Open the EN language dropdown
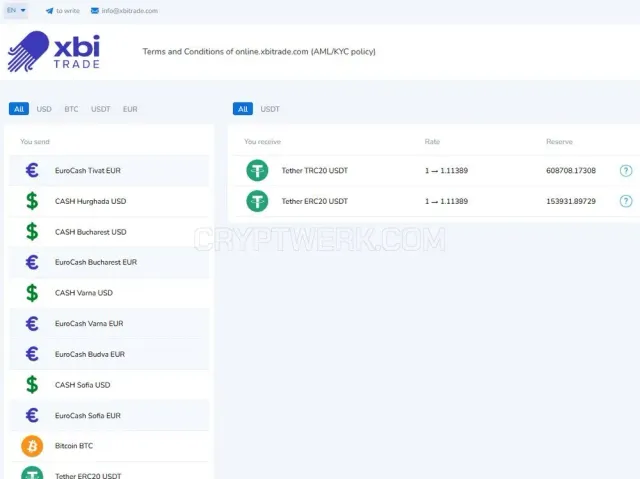This screenshot has height=479, width=640. (x=16, y=10)
